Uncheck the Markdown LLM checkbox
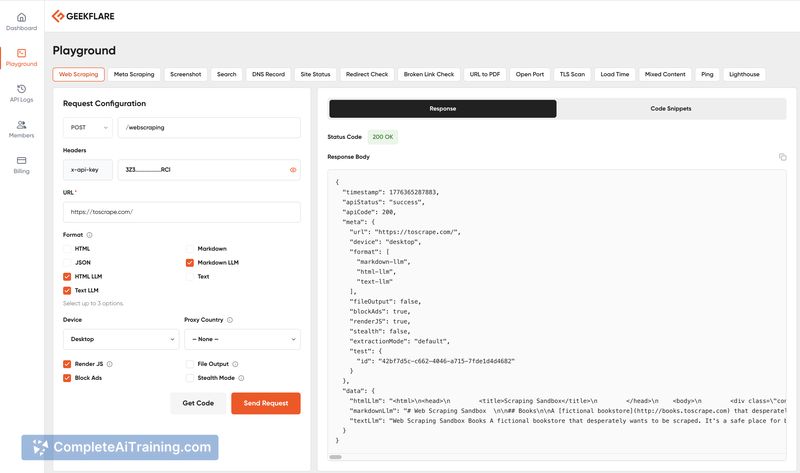The width and height of the screenshot is (800, 473). coord(190,263)
